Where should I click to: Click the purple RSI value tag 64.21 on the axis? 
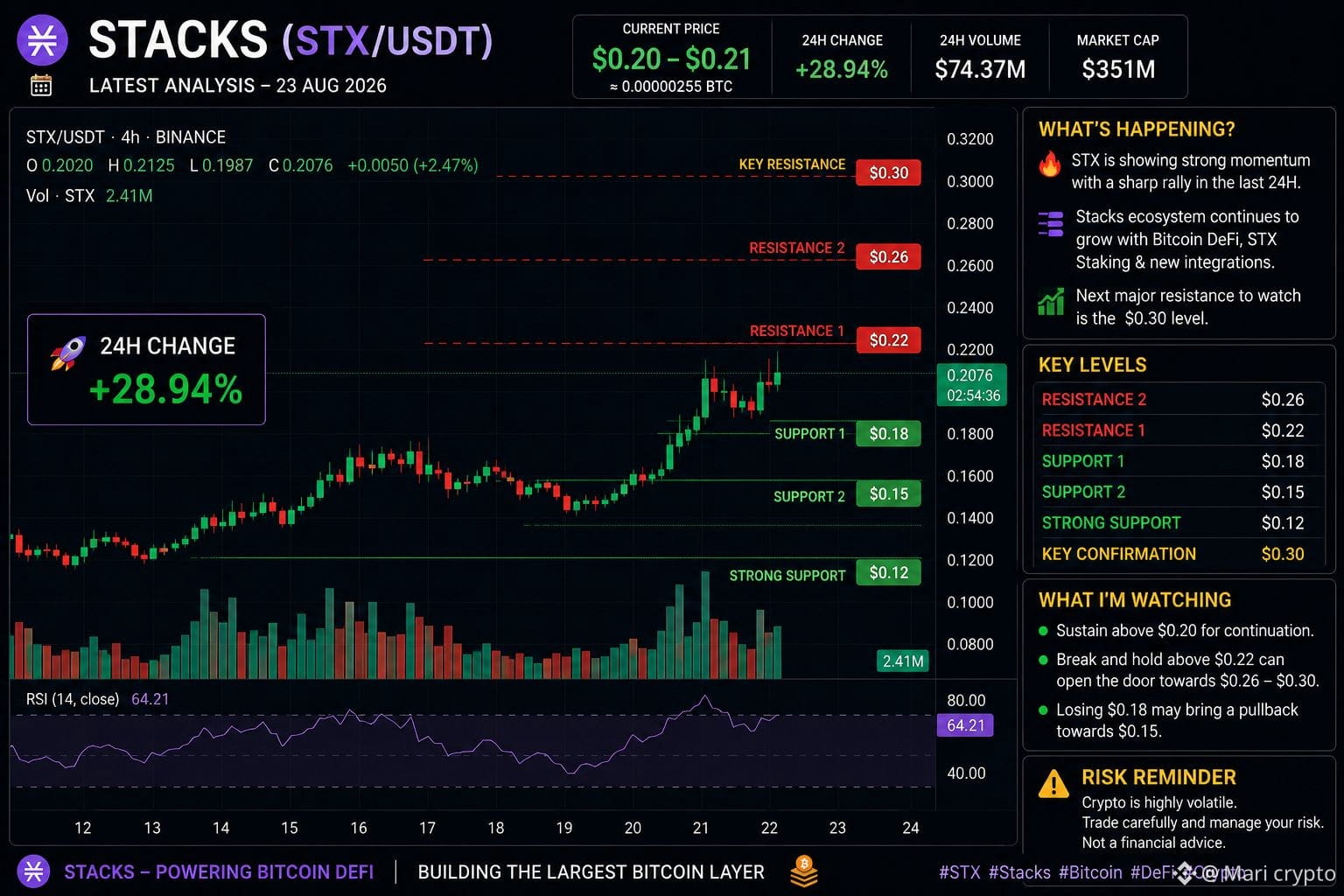pyautogui.click(x=965, y=725)
